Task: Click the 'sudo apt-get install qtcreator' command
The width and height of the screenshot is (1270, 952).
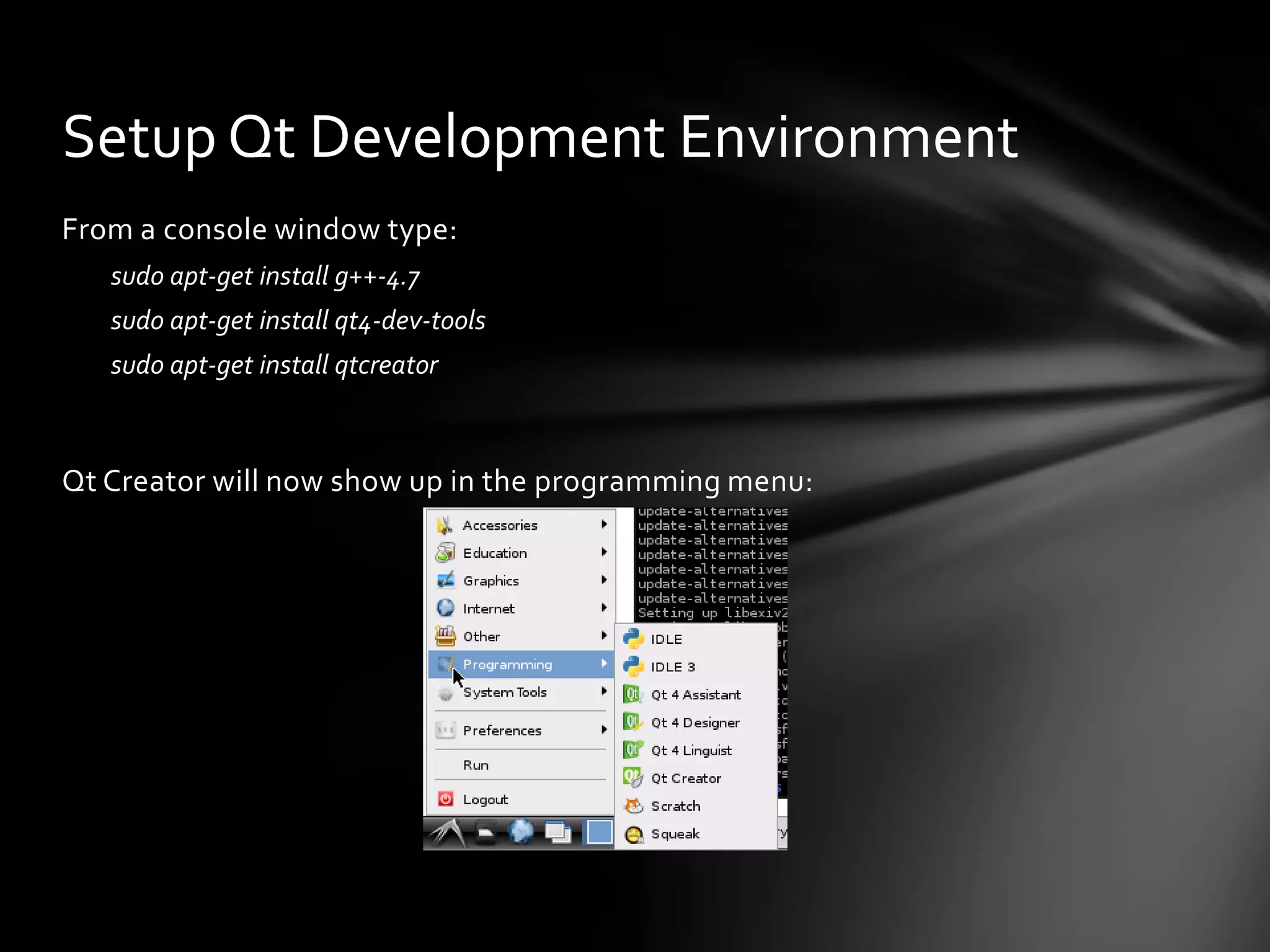Action: 274,366
